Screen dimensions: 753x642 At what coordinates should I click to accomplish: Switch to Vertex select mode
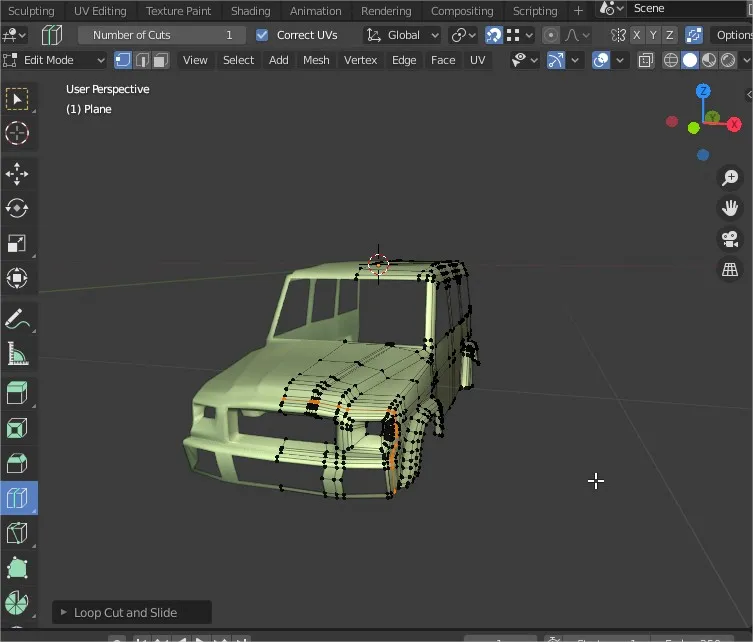click(x=123, y=61)
